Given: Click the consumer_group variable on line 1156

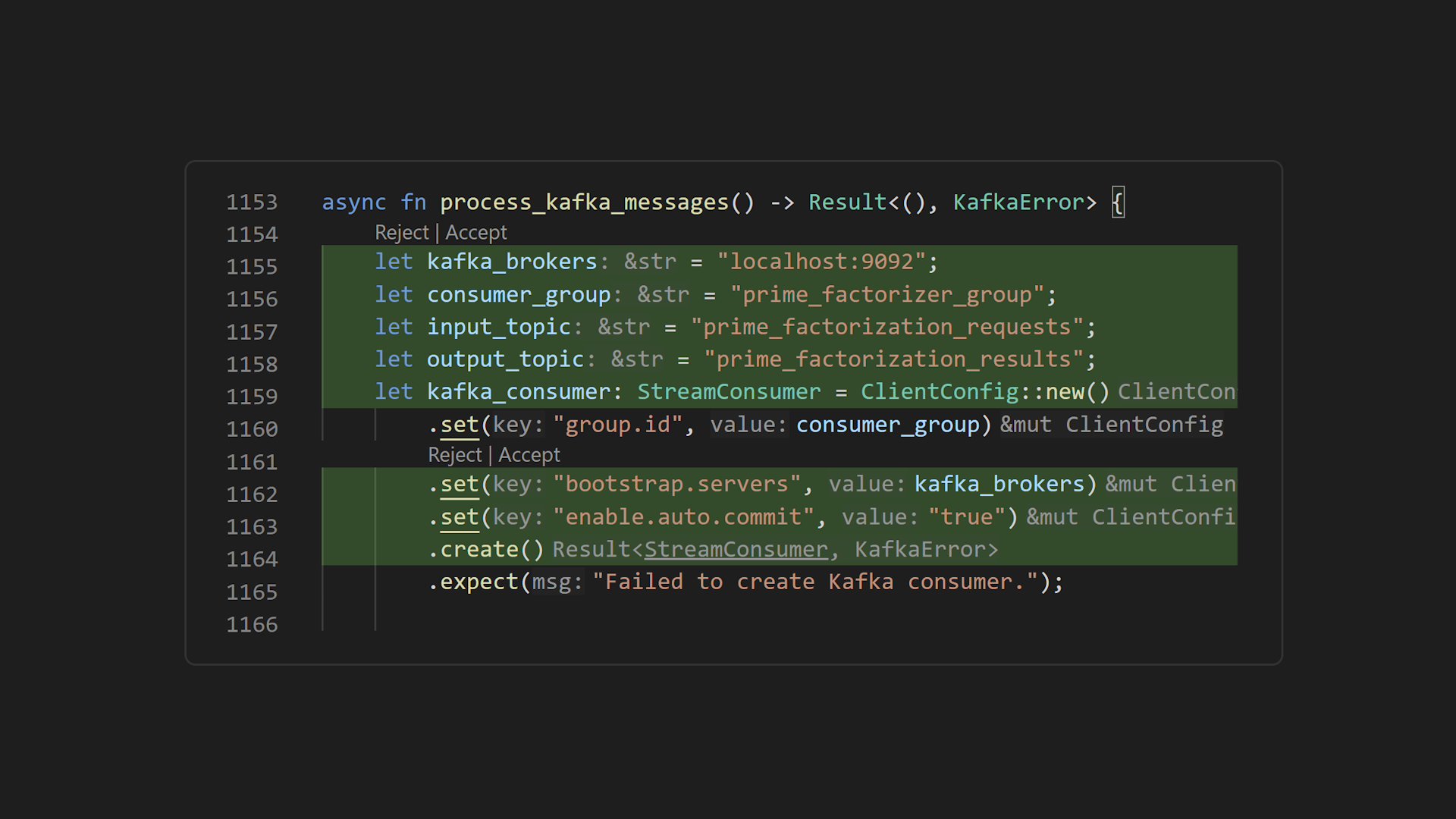Looking at the screenshot, I should [x=519, y=294].
